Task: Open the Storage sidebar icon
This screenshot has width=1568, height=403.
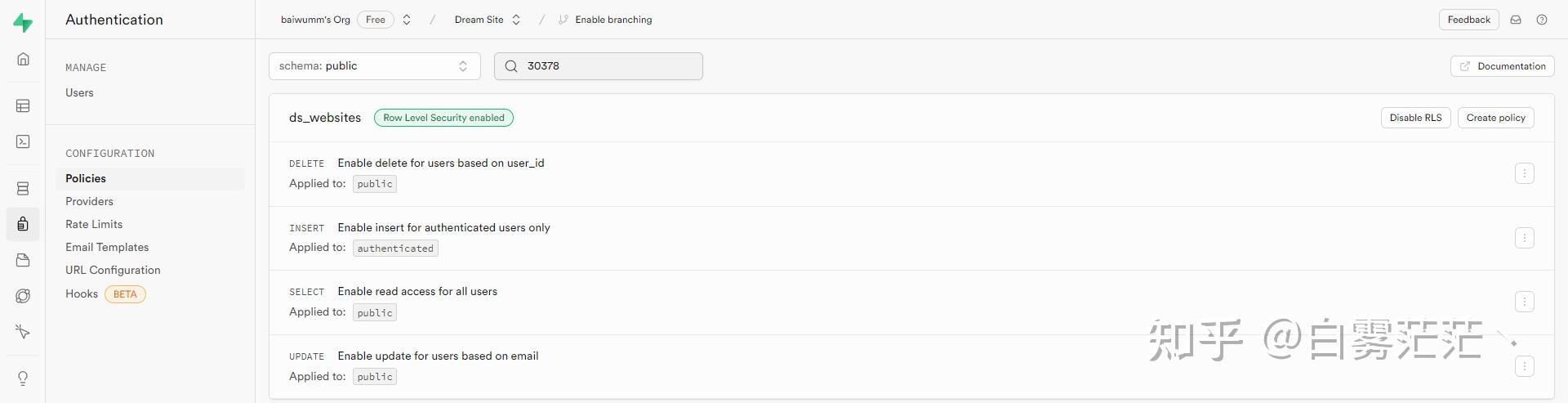Action: tap(23, 260)
